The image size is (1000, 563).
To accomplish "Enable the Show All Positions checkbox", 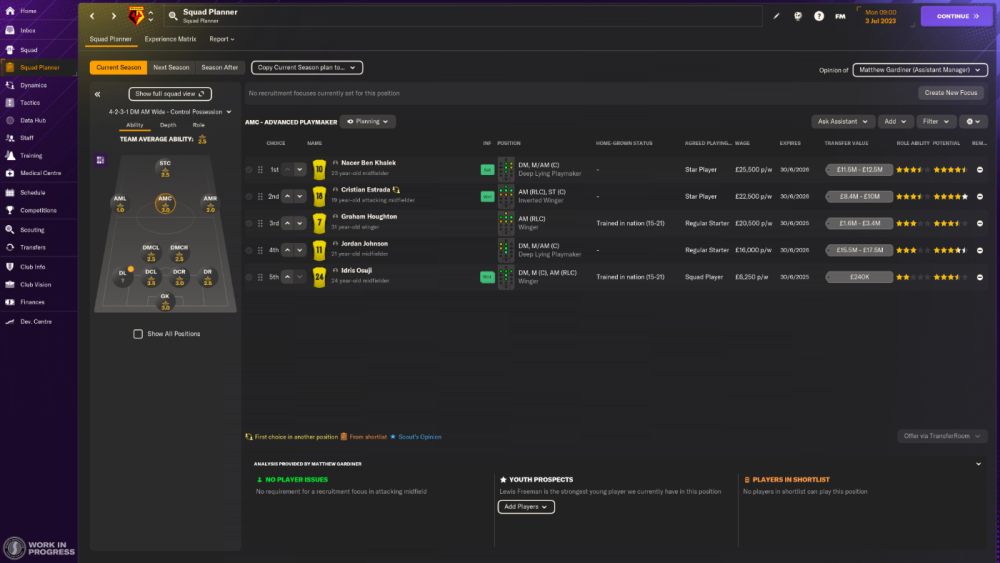I will [x=138, y=333].
